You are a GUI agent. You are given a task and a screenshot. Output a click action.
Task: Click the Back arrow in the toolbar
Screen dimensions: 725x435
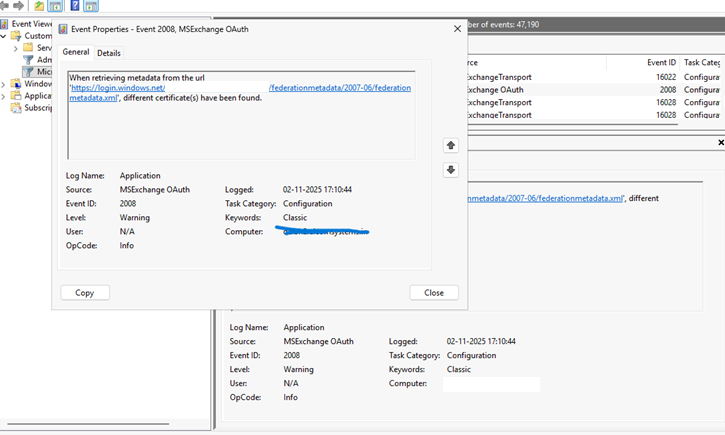4,6
